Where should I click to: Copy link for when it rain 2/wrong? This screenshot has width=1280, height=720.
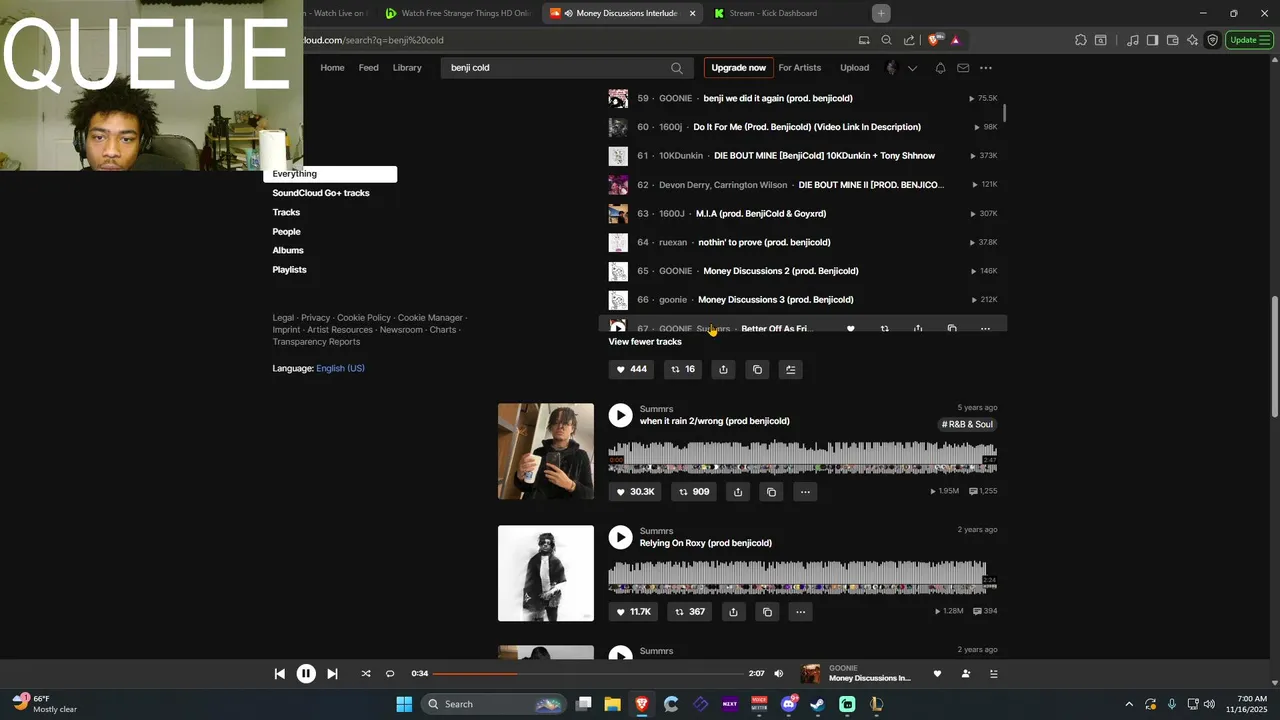point(771,492)
